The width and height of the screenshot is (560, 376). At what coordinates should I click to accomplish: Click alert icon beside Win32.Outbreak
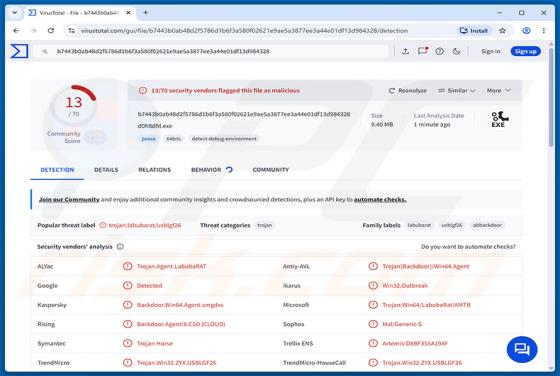click(373, 285)
